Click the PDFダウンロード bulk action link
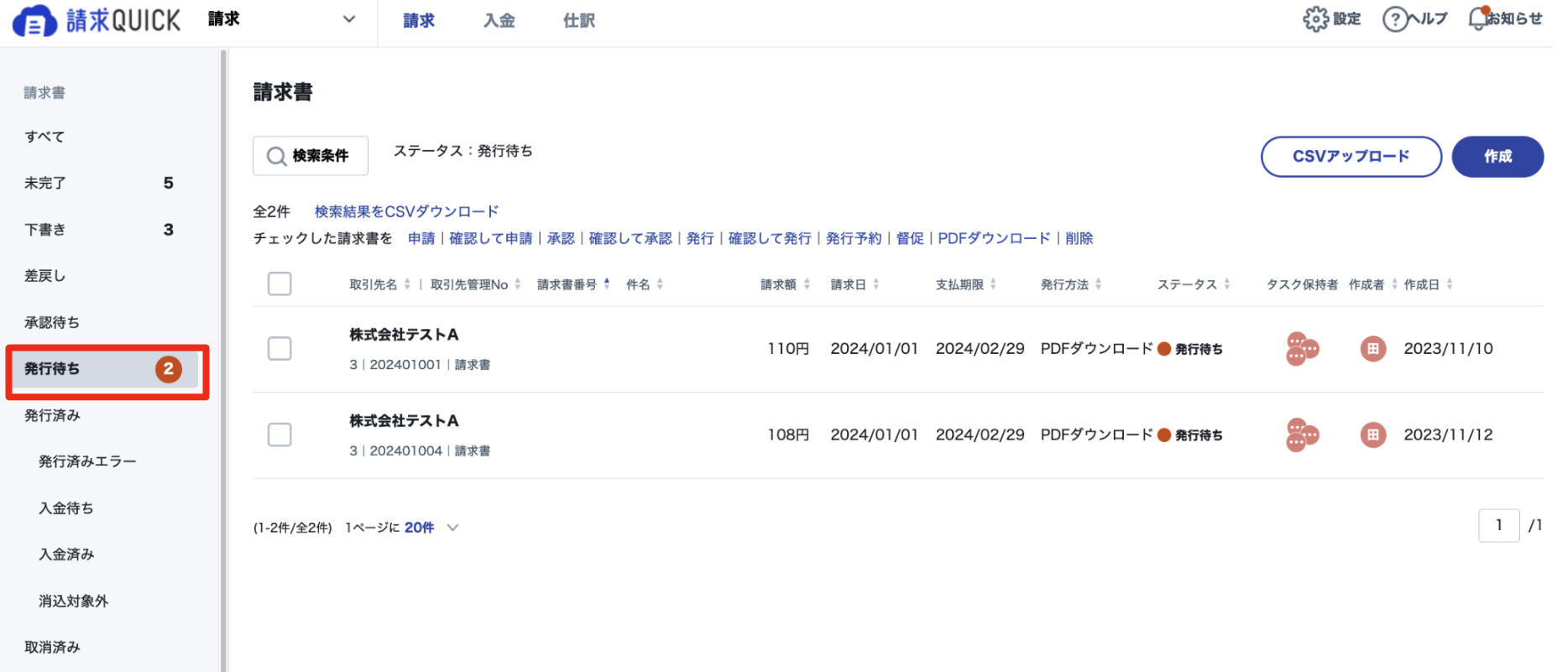Viewport: 1568px width, 672px height. pos(994,238)
